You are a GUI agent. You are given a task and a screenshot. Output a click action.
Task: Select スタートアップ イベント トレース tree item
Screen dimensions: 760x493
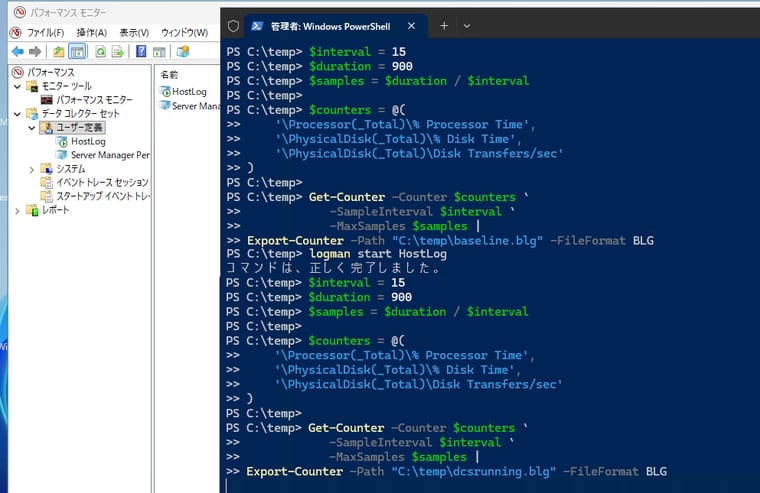pos(103,196)
